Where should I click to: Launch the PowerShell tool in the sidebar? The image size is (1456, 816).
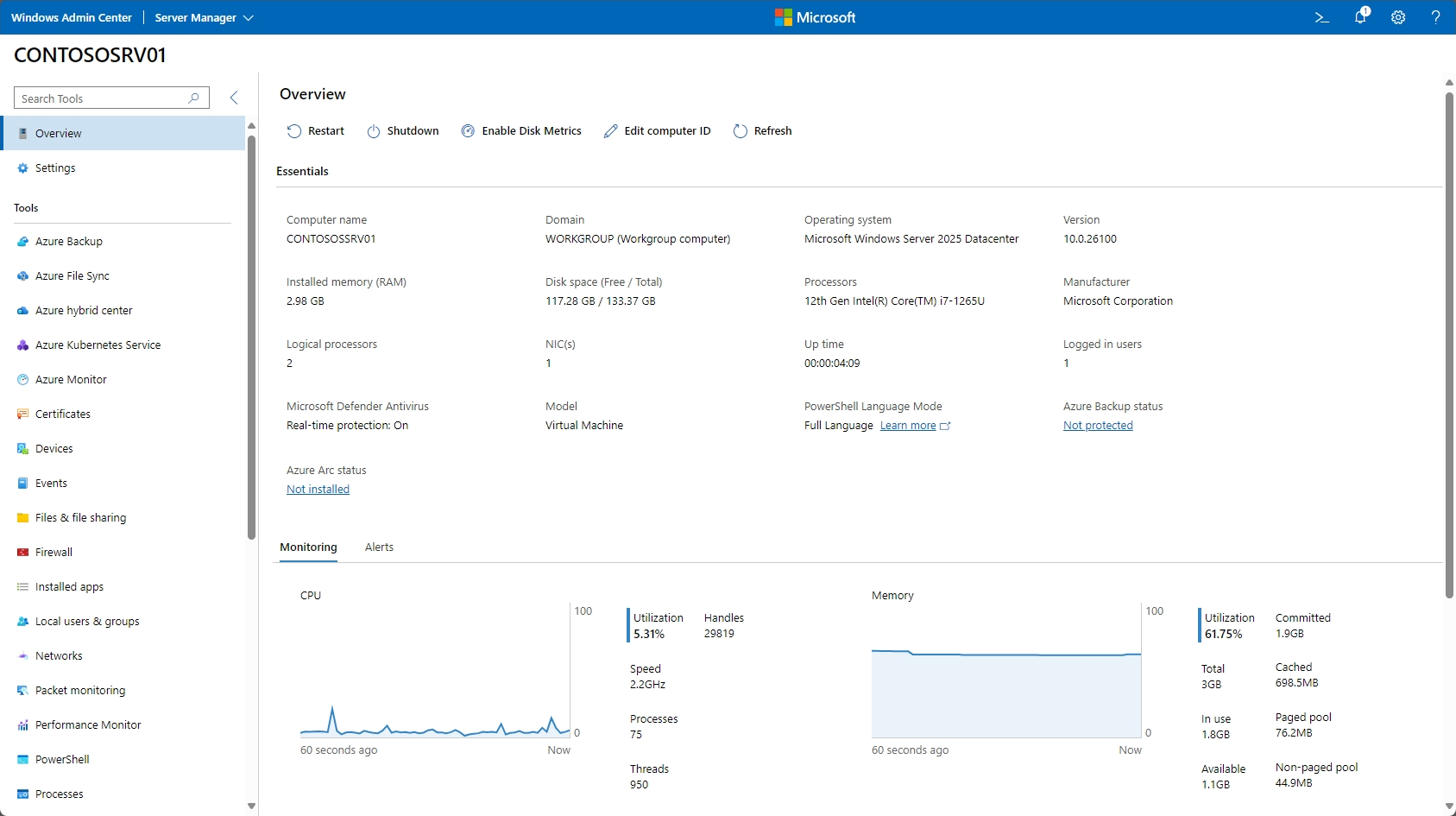tap(61, 759)
